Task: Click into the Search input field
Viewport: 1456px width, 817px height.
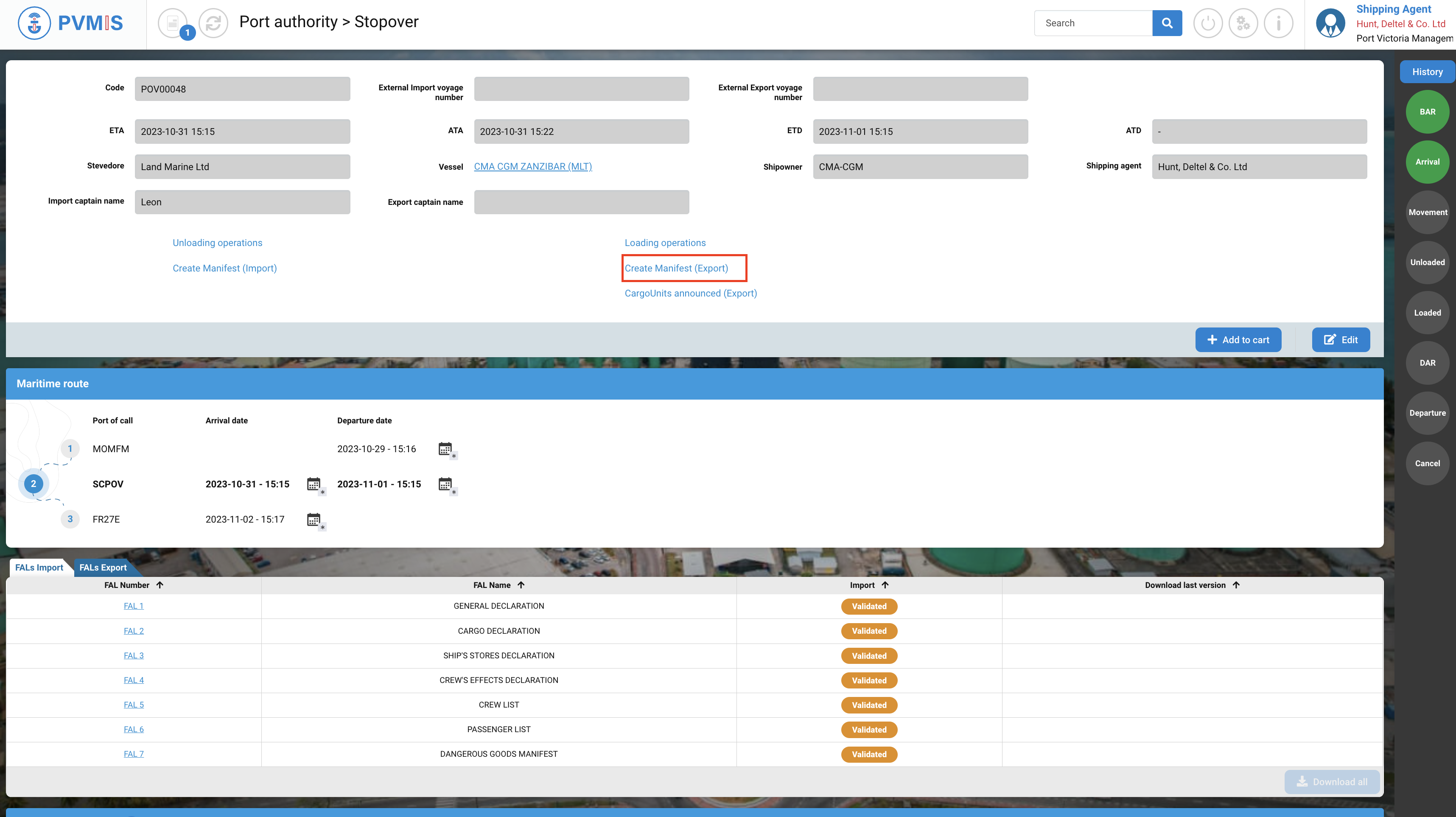Action: (1093, 23)
